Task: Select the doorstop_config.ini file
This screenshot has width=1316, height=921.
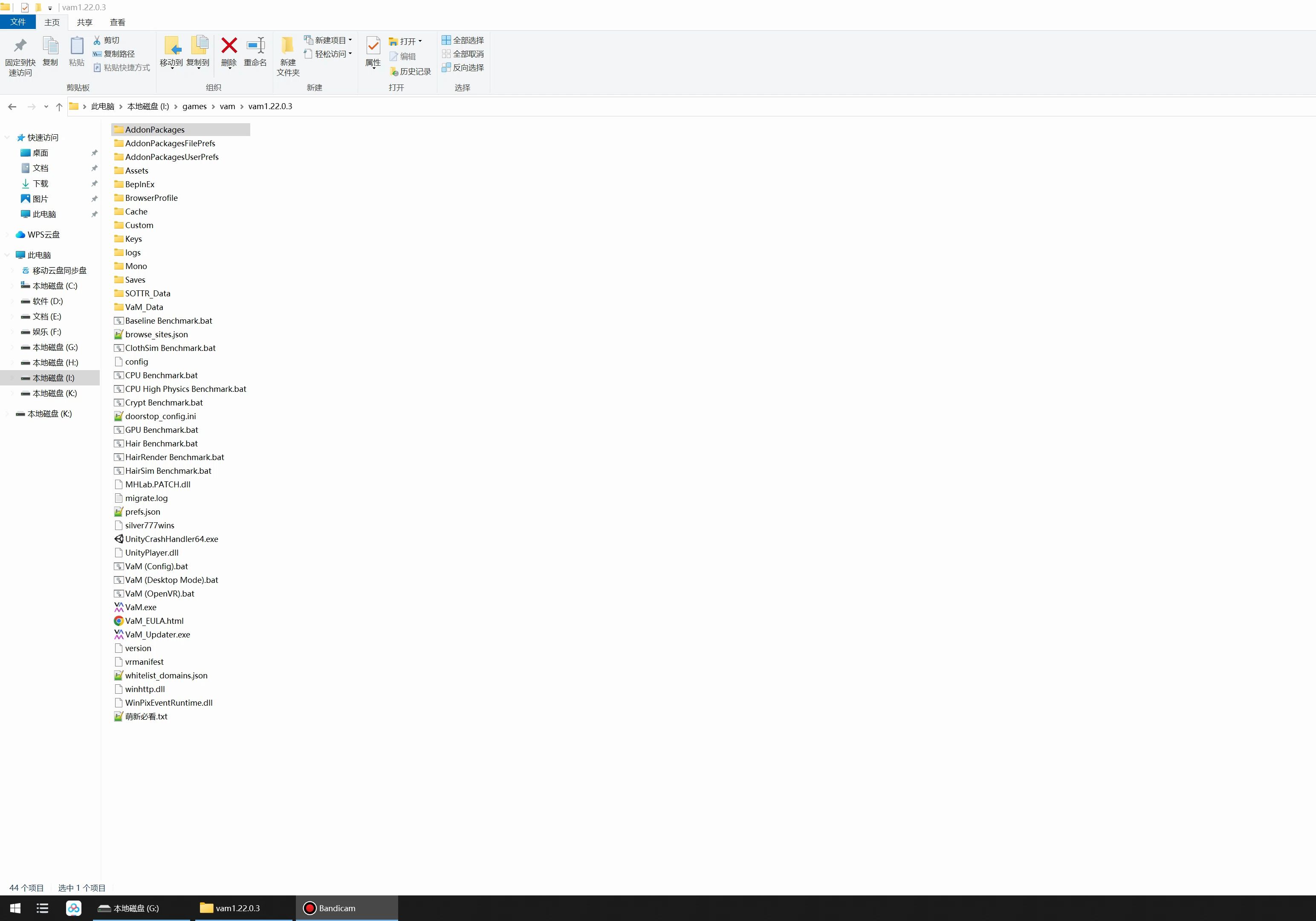Action: [x=160, y=417]
